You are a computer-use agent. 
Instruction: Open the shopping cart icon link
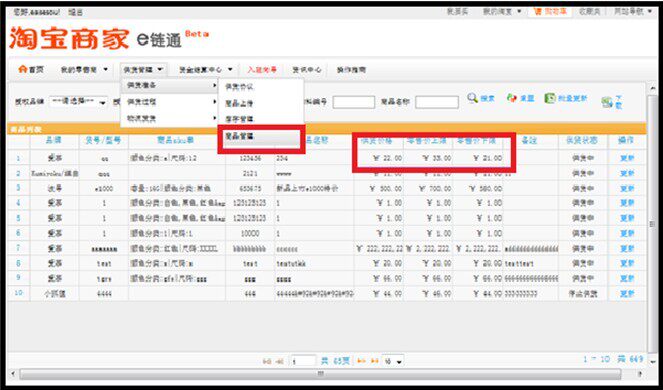pyautogui.click(x=538, y=11)
